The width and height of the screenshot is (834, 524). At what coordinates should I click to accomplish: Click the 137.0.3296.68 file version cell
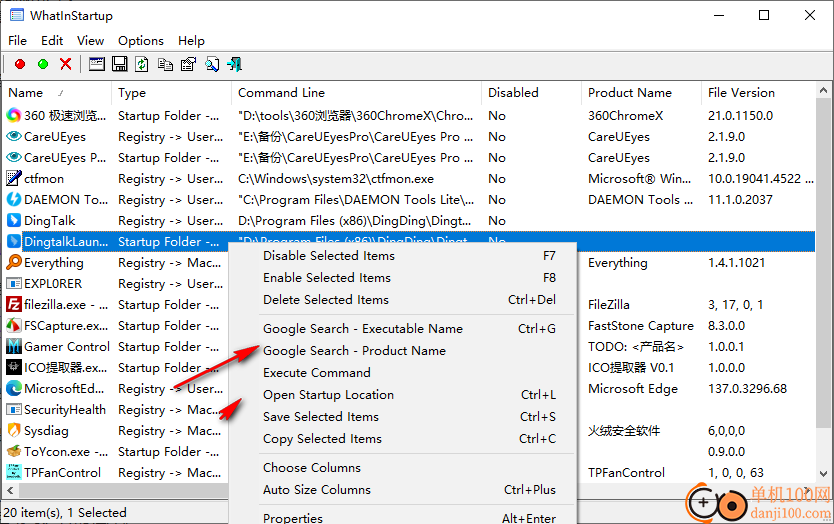[747, 388]
